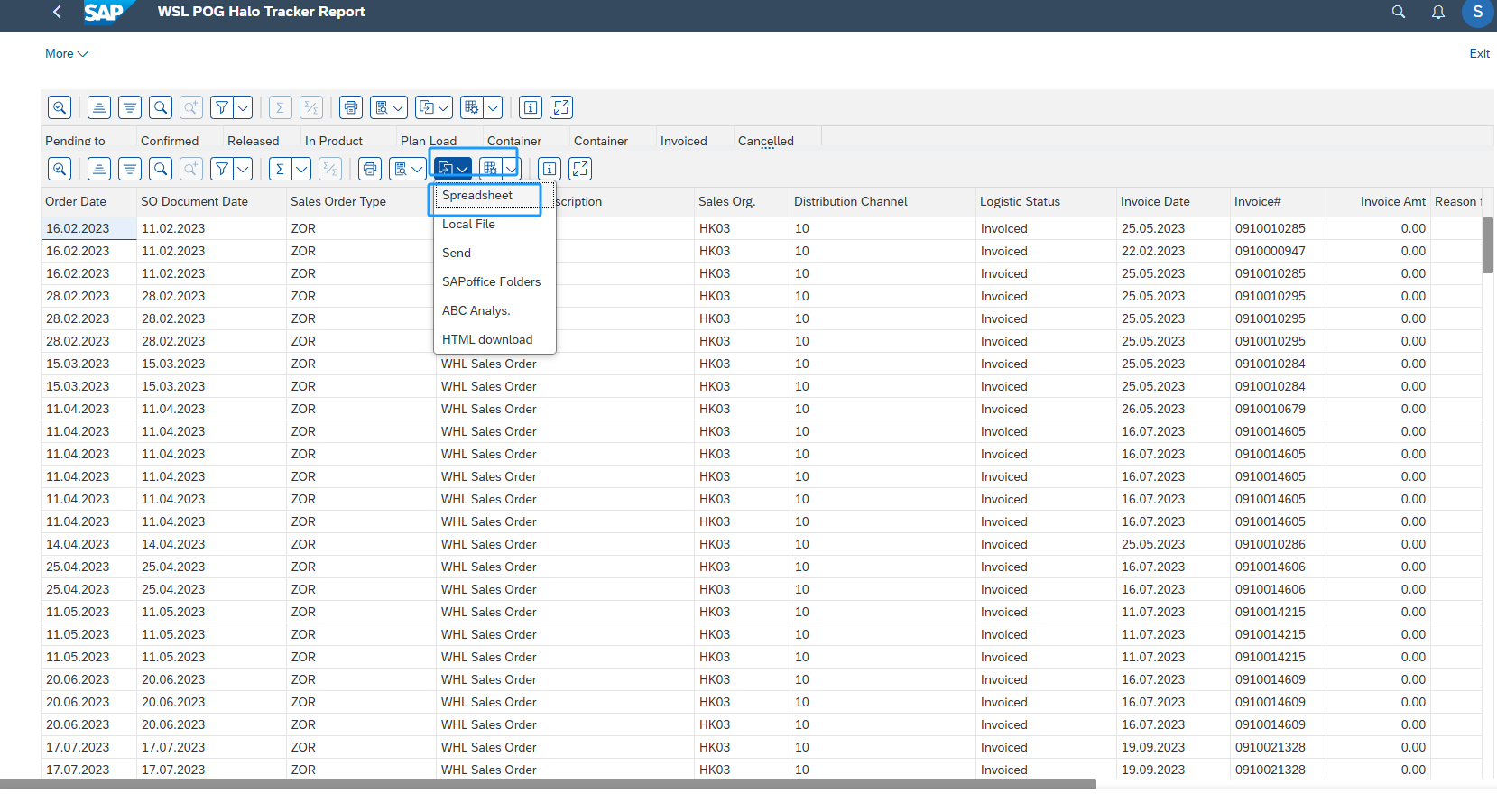Screen dimensions: 1497x812
Task: Select the Order Date column header
Action: (76, 201)
